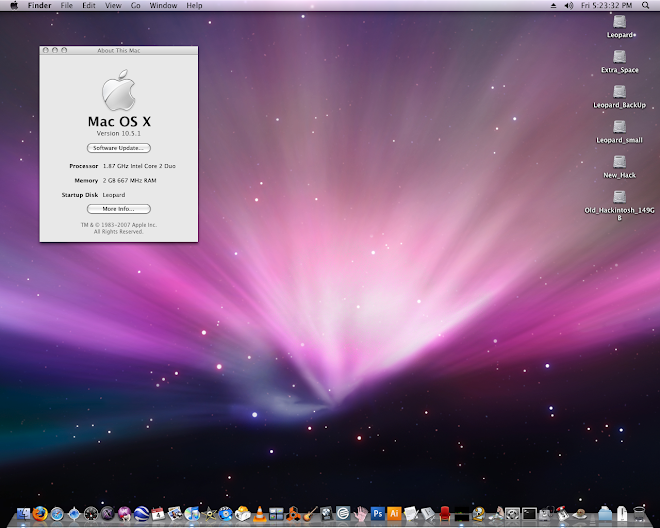Open the gray grid squares icon in Dock
The height and width of the screenshot is (528, 660).
[x=277, y=514]
